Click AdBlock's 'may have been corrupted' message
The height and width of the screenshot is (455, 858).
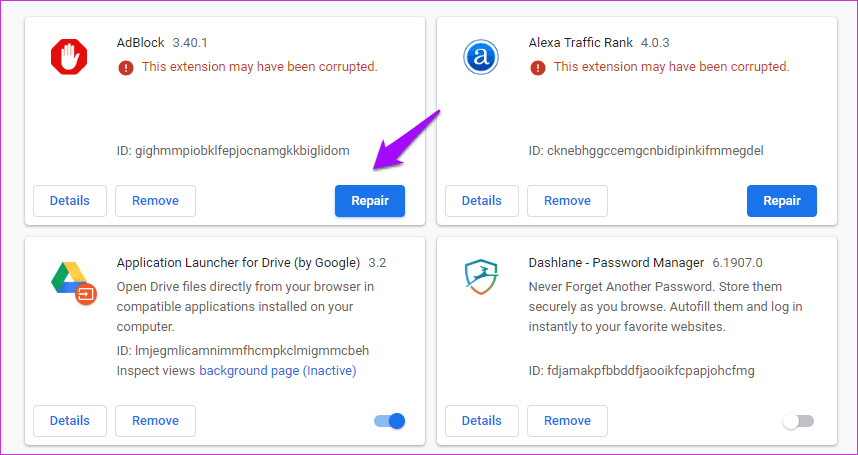click(260, 67)
